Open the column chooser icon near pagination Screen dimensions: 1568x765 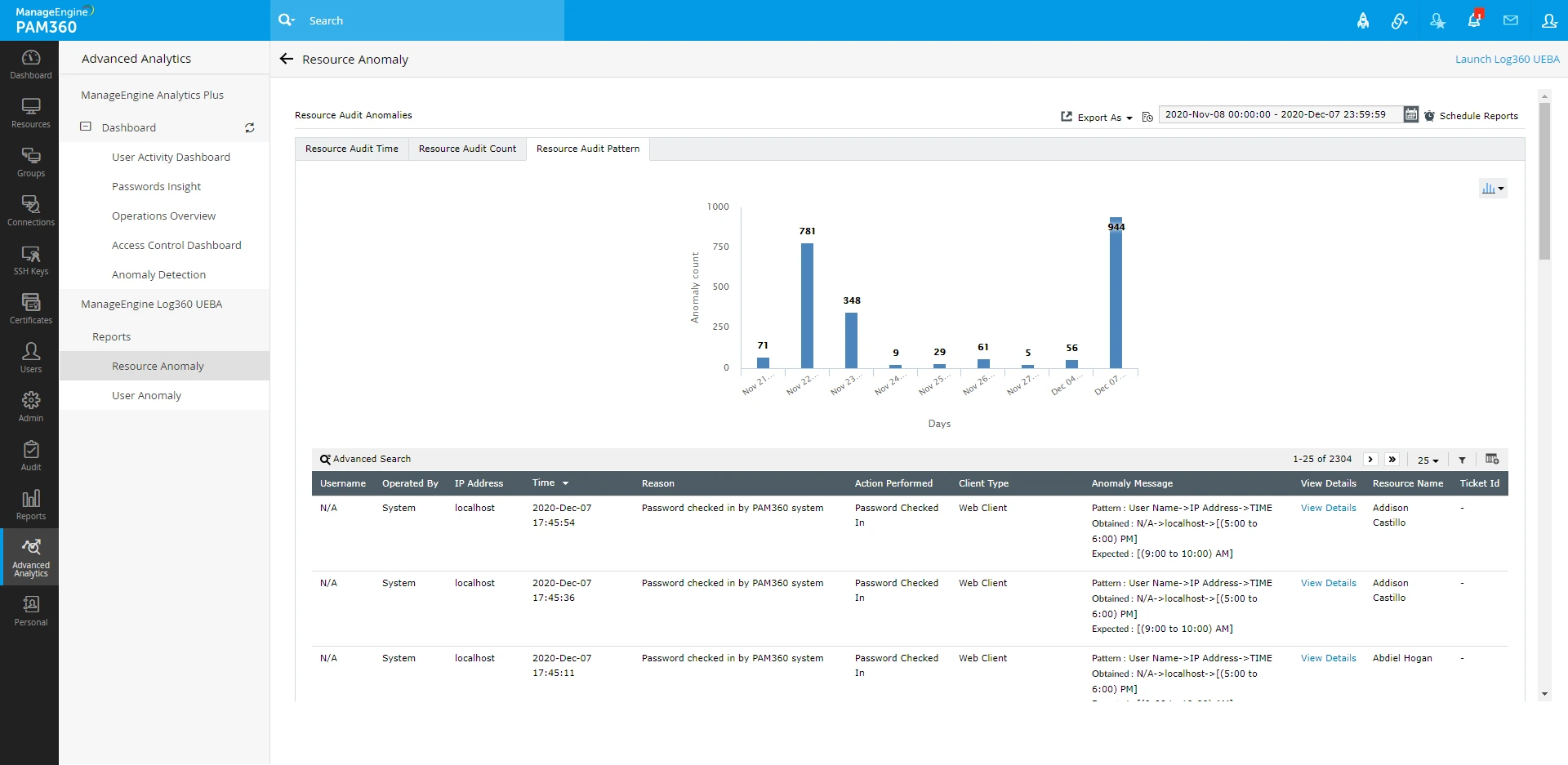[x=1492, y=460]
